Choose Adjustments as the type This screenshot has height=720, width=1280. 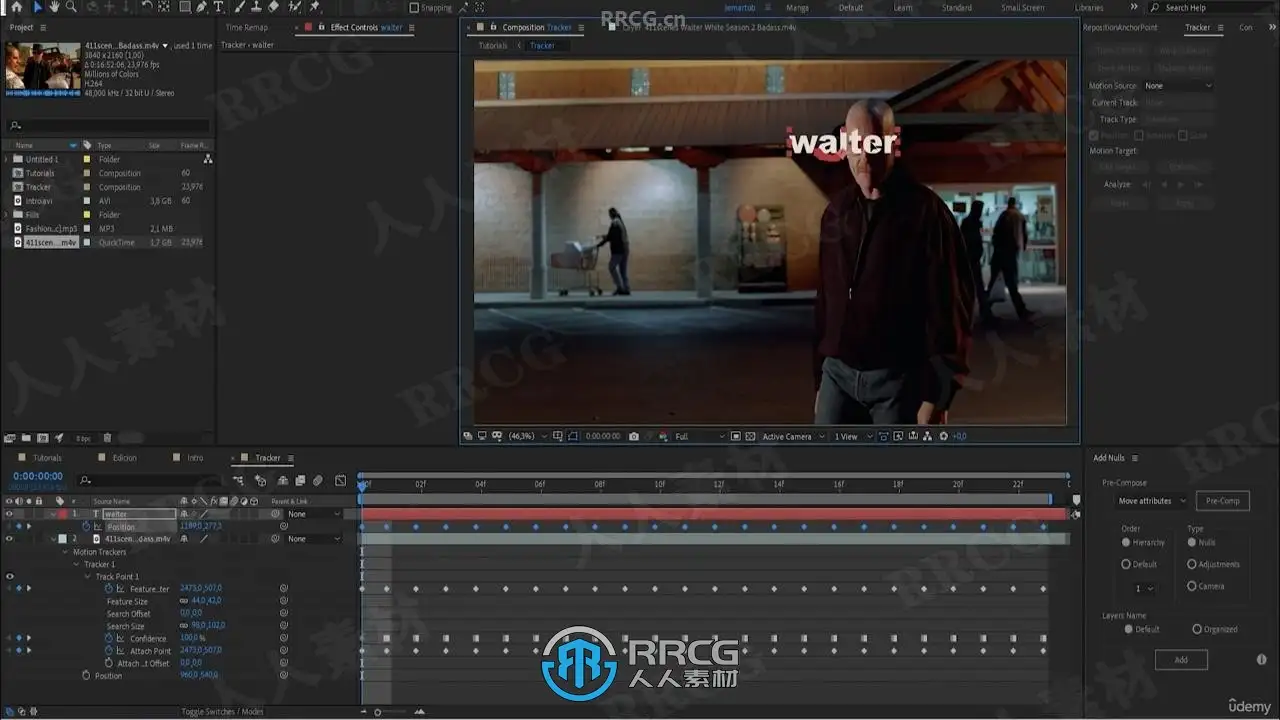coord(1192,564)
